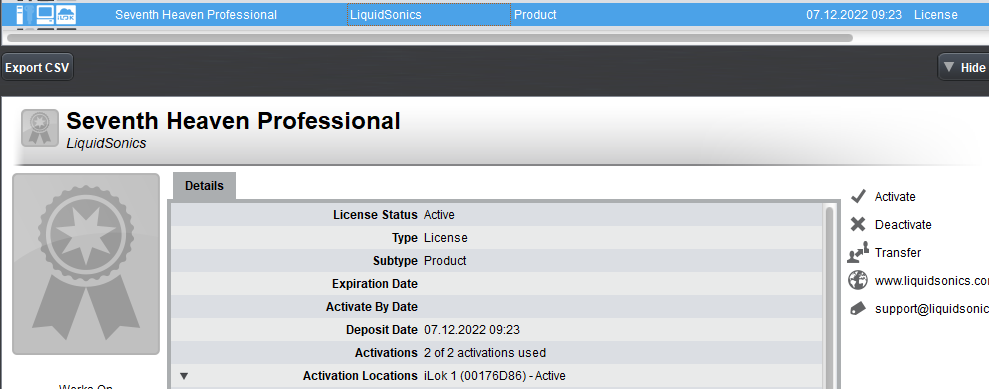Open the Details tab
Image resolution: width=989 pixels, height=389 pixels.
pyautogui.click(x=204, y=186)
